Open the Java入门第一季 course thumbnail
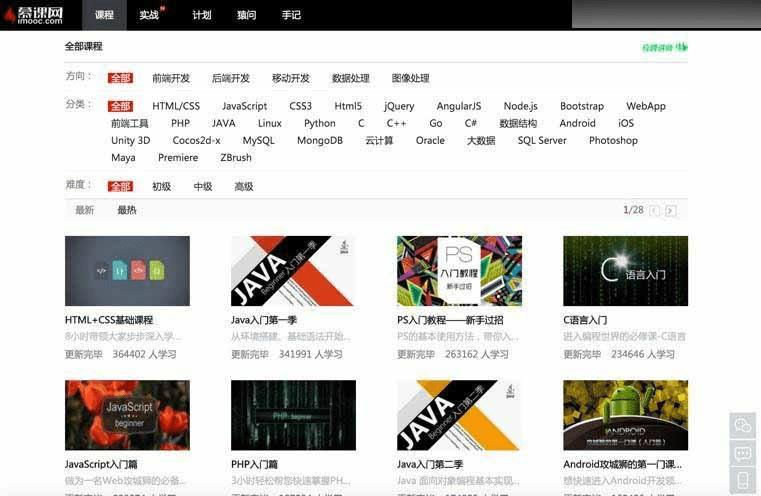 294,271
